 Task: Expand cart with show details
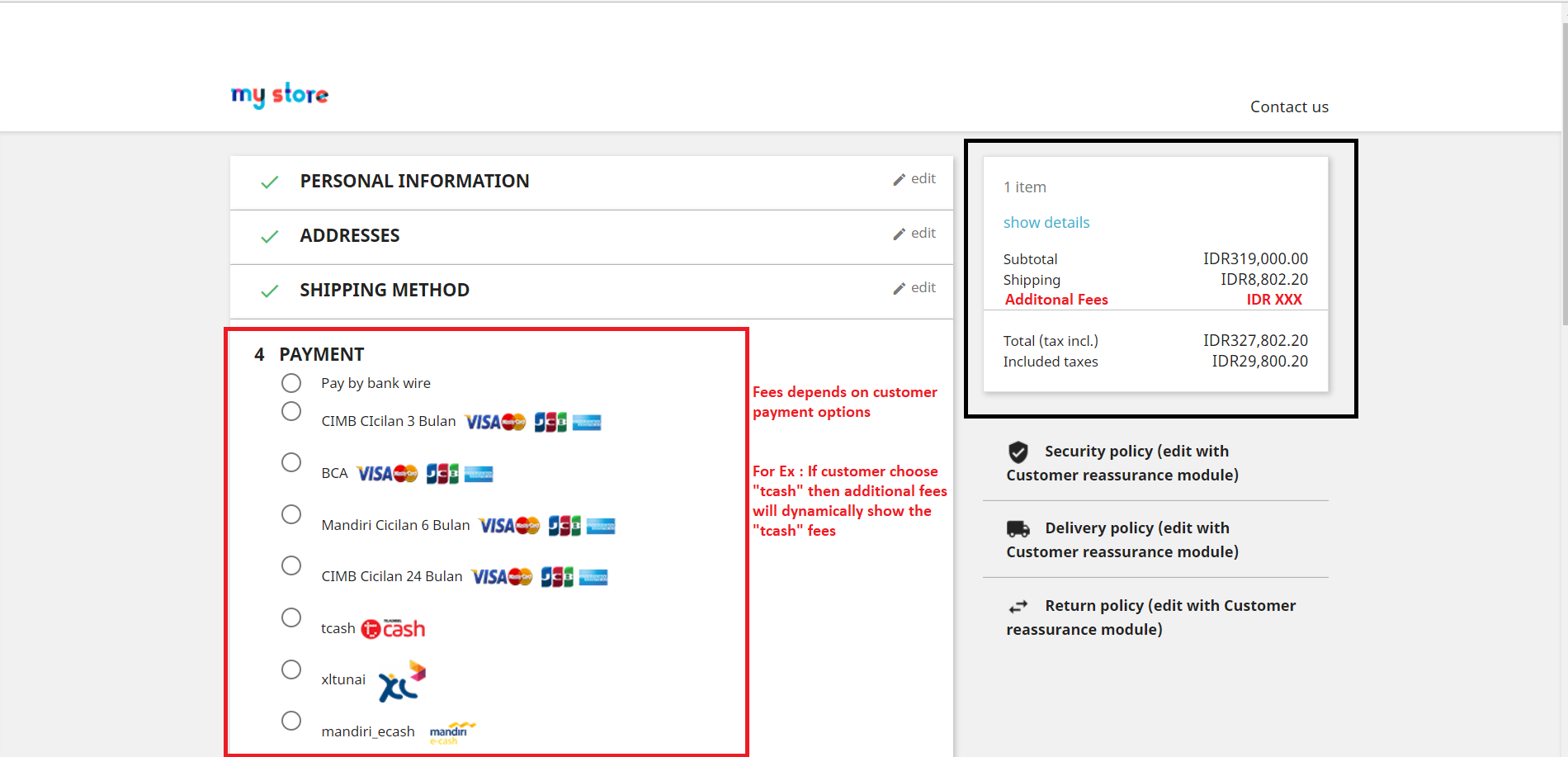click(x=1046, y=222)
